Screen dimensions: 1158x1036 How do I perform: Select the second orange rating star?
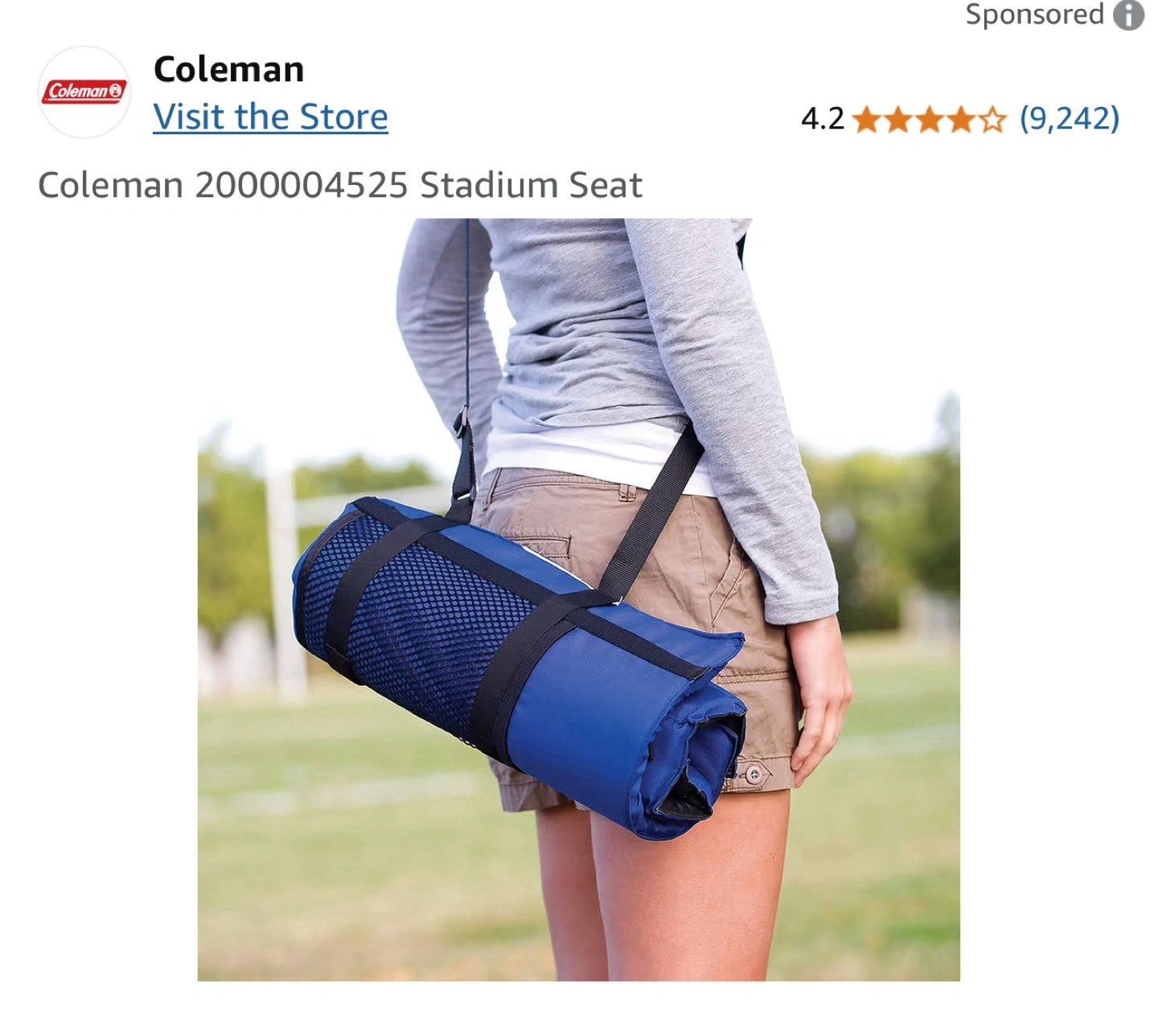(898, 120)
